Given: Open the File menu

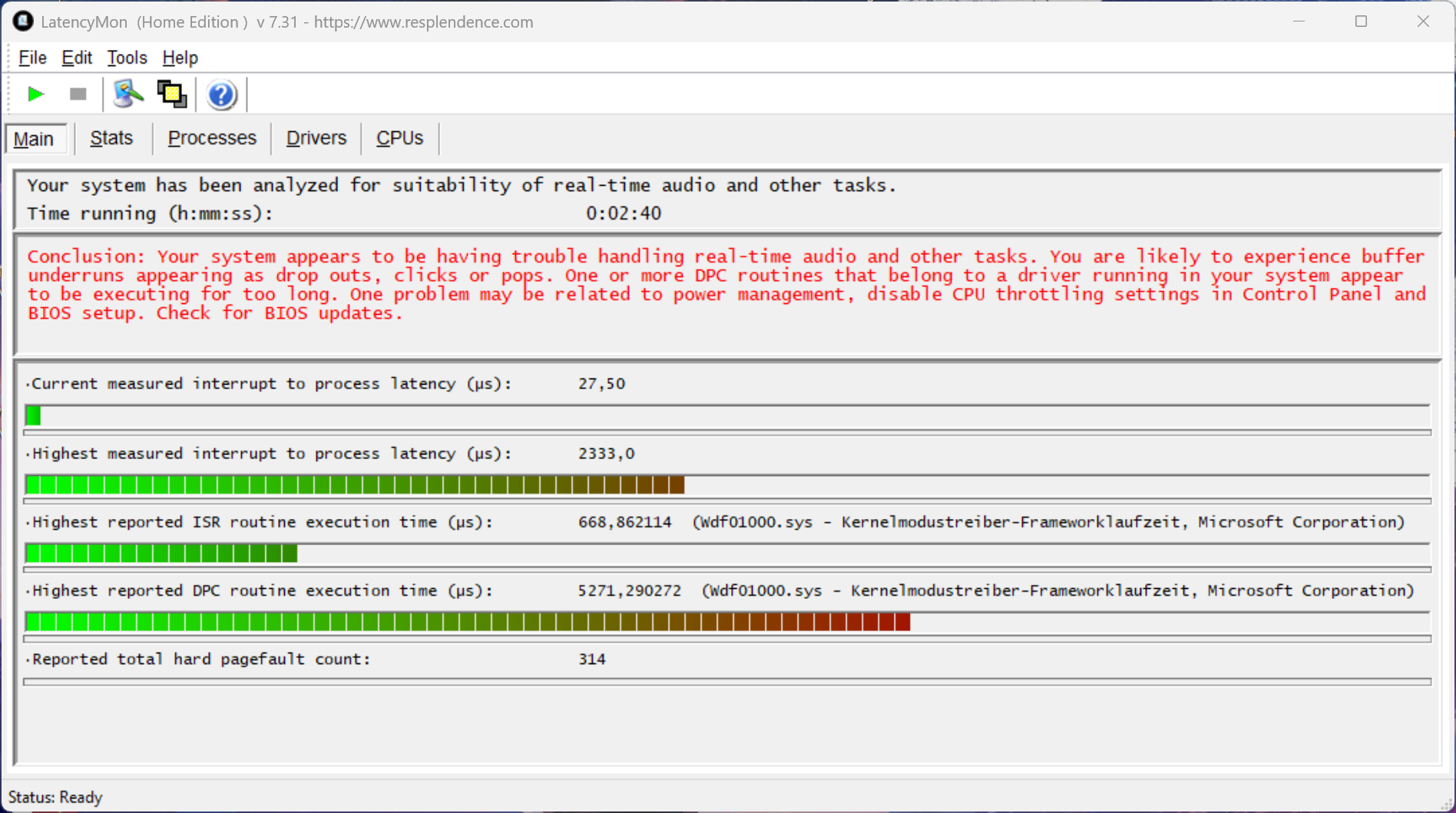Looking at the screenshot, I should click(x=32, y=58).
